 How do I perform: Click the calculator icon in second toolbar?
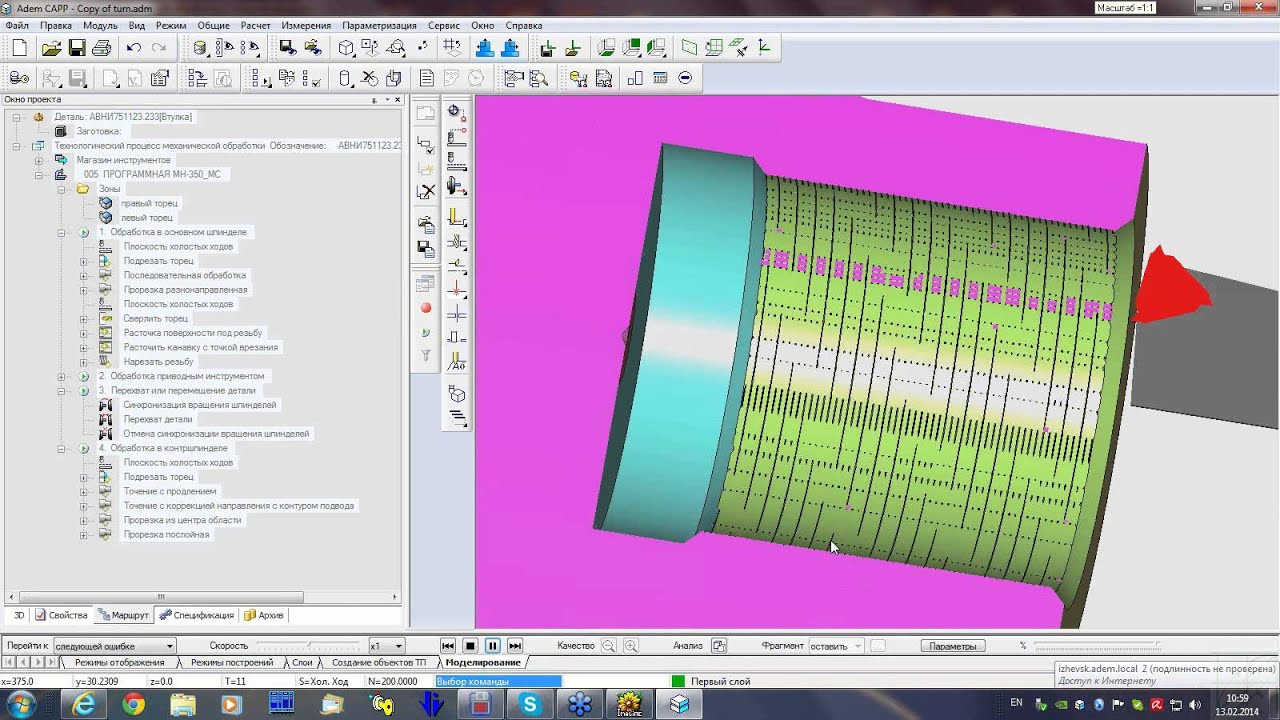tap(659, 78)
